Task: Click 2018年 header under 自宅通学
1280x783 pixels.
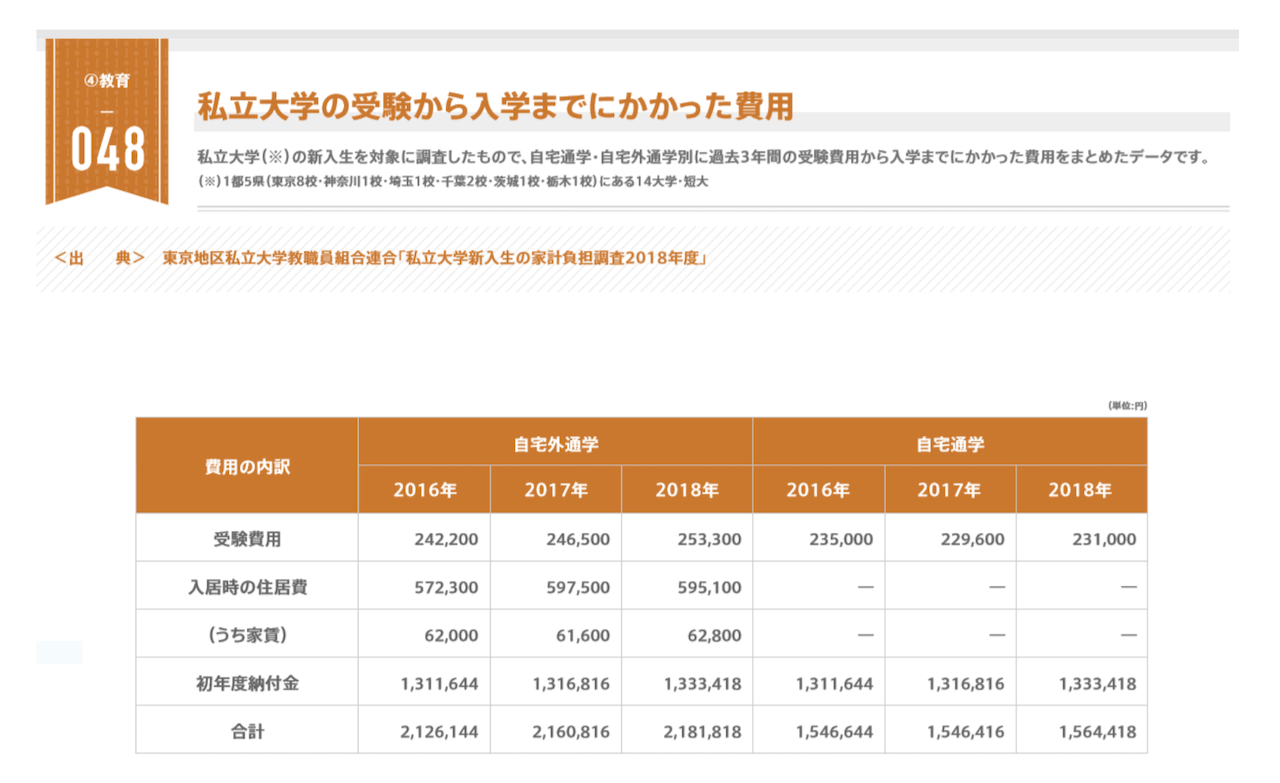Action: click(x=1080, y=491)
